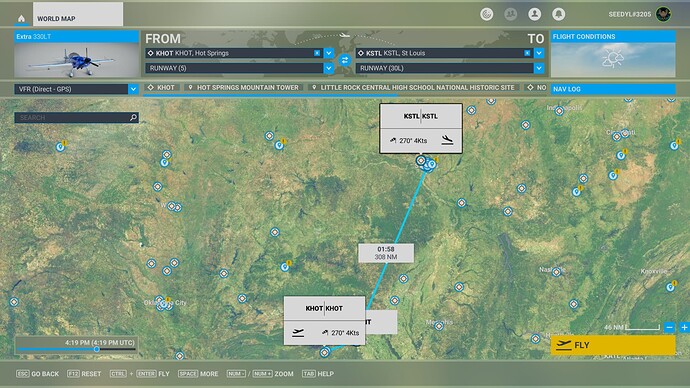690x388 pixels.
Task: Click the FLY shortcut label in bottom bar
Action: click(x=164, y=374)
